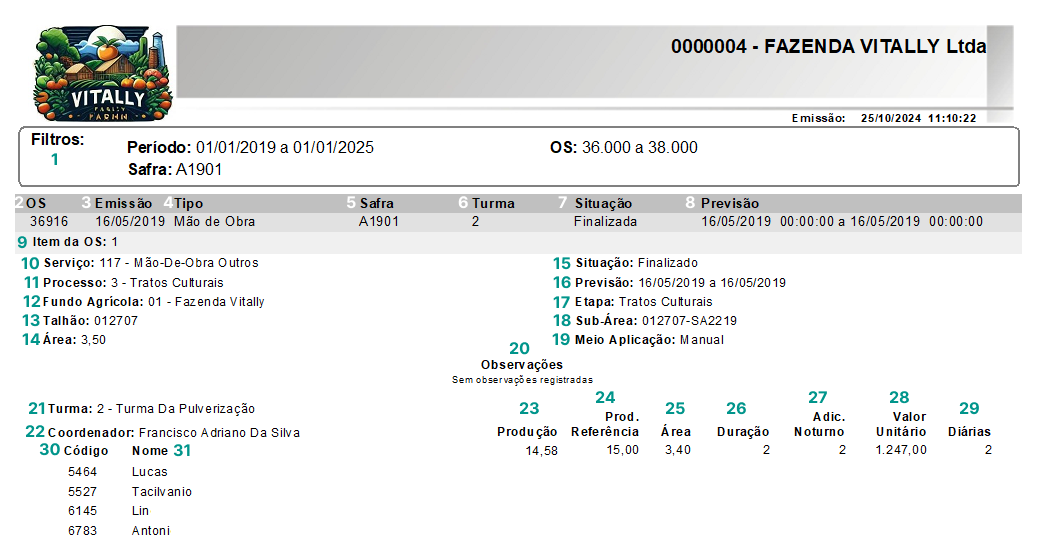Screen dimensions: 1038x553
Task: Click worker name Lin
Action: [x=140, y=511]
